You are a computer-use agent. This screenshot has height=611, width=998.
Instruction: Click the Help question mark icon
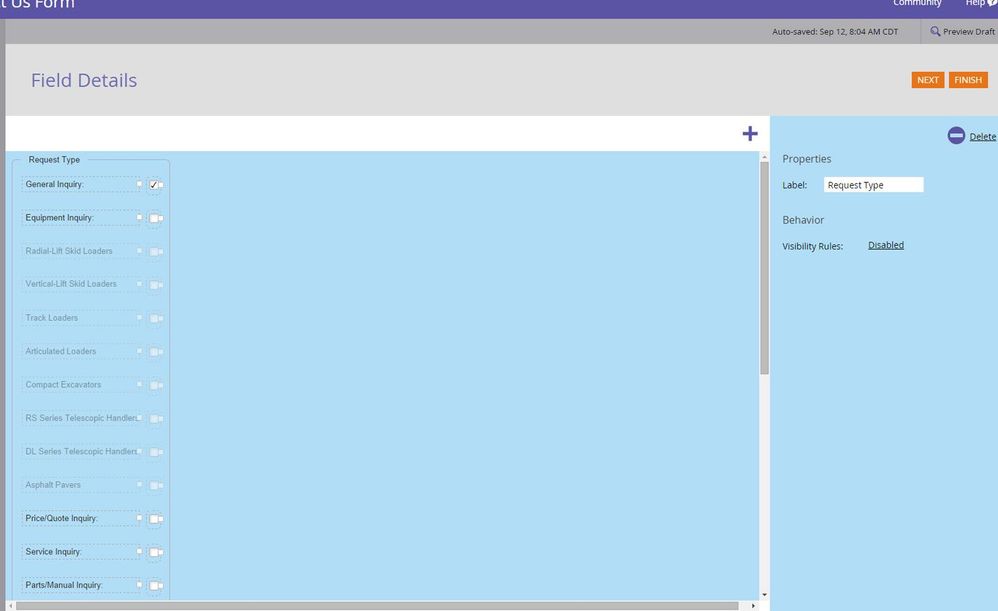(992, 3)
